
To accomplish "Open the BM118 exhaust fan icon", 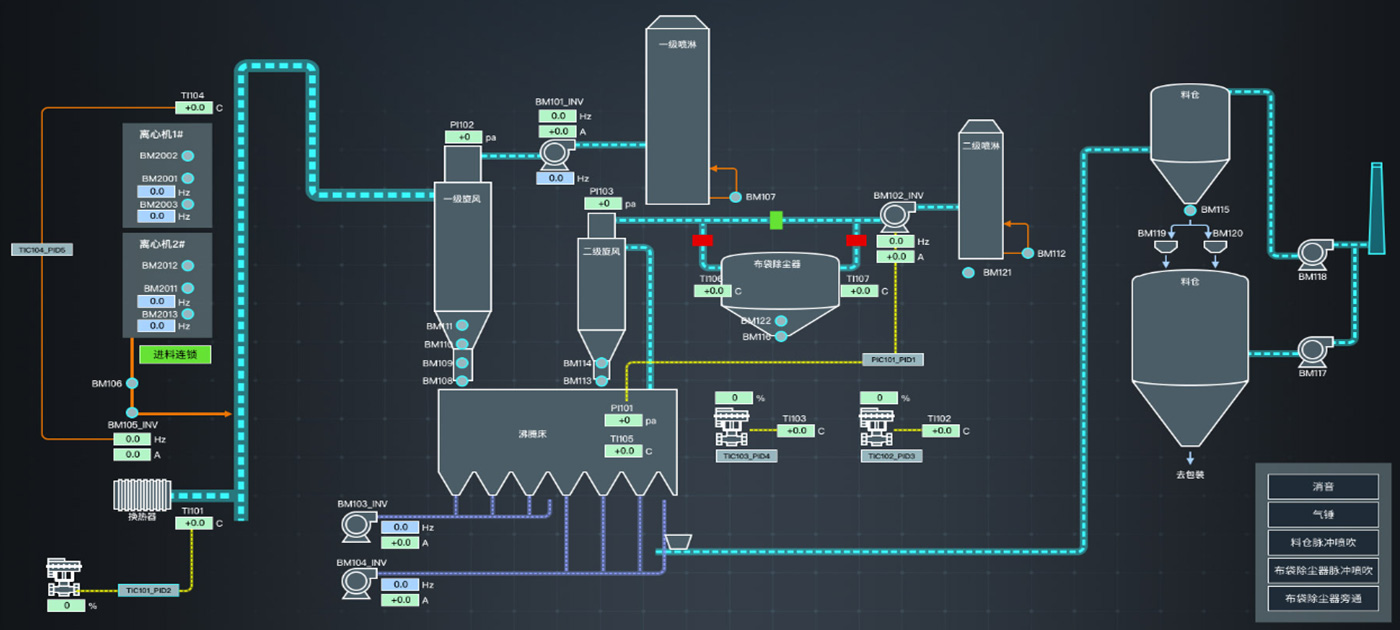I will (1312, 252).
